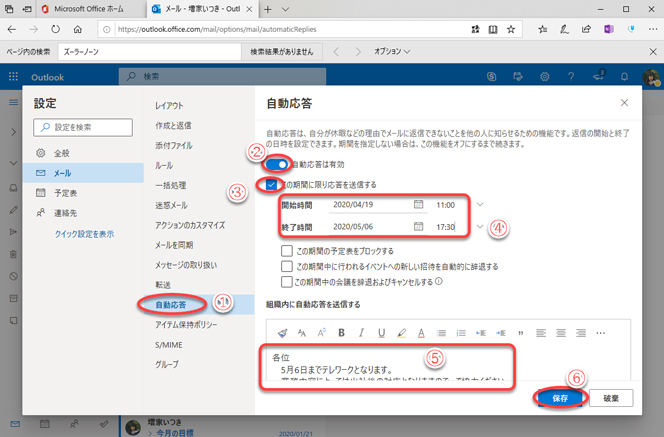This screenshot has height=437, width=664.
Task: Align text right in editor
Action: click(581, 333)
